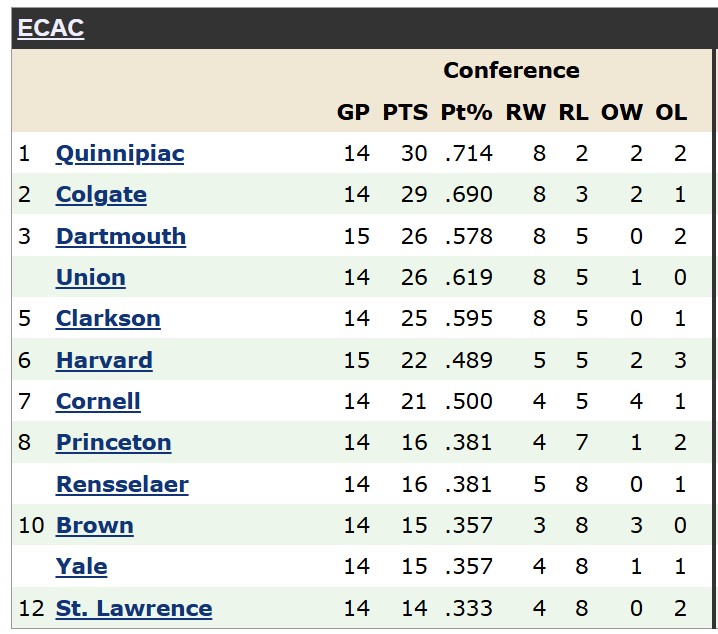Click the Rensselaer team link

point(122,484)
